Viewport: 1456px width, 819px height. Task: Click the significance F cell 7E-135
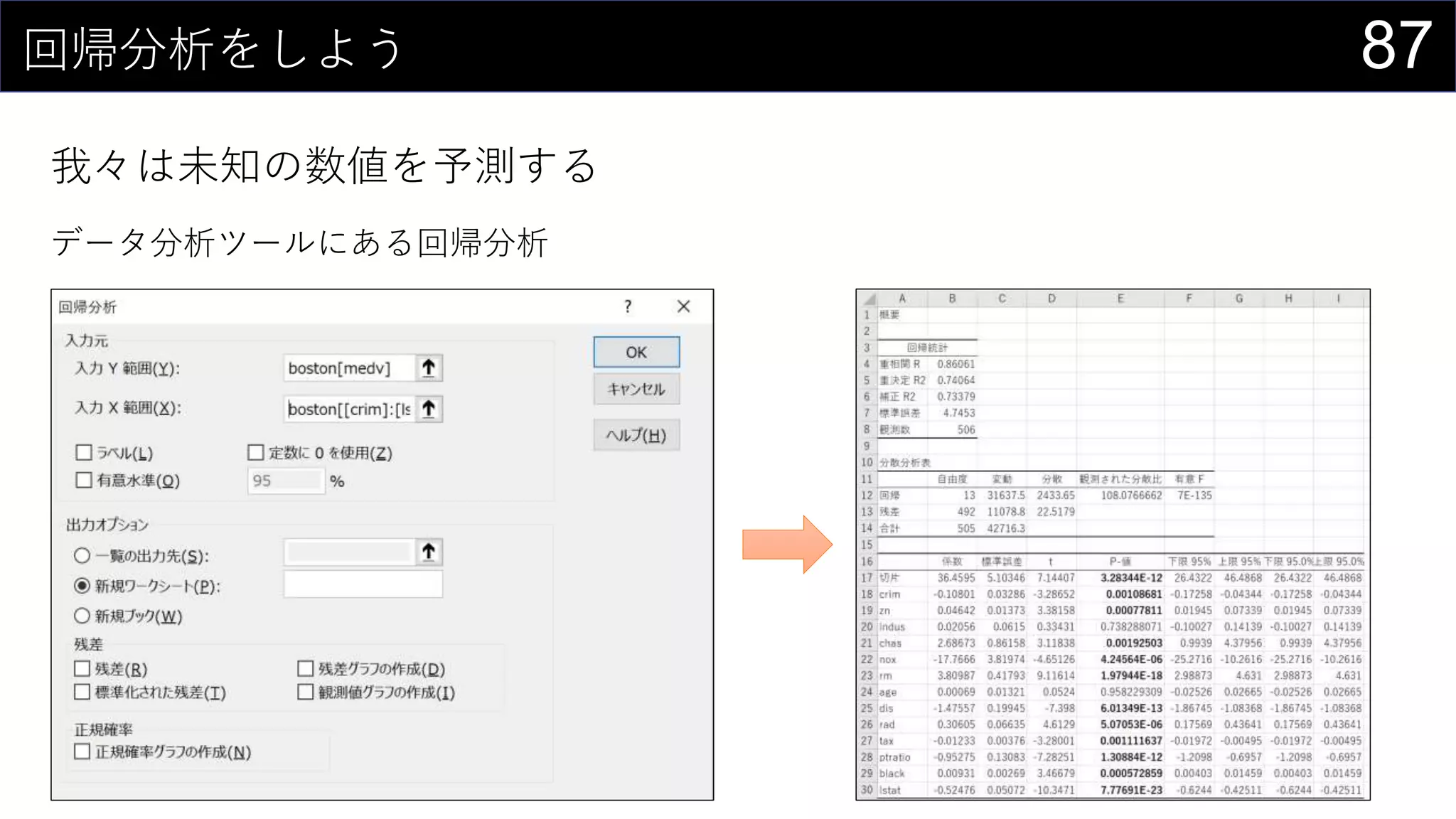tap(1189, 496)
